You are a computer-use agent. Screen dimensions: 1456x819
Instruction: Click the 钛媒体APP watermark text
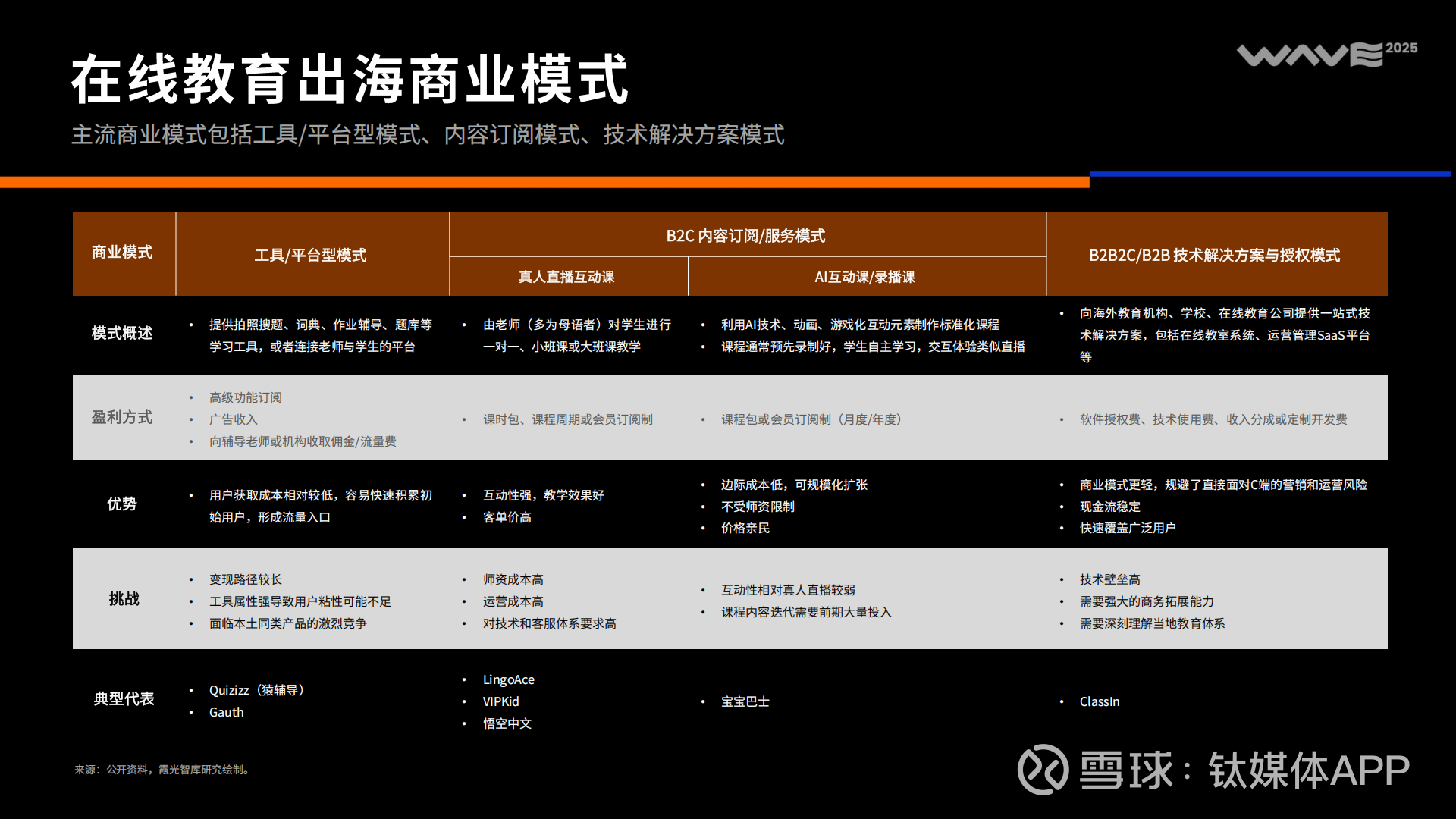[x=1308, y=770]
